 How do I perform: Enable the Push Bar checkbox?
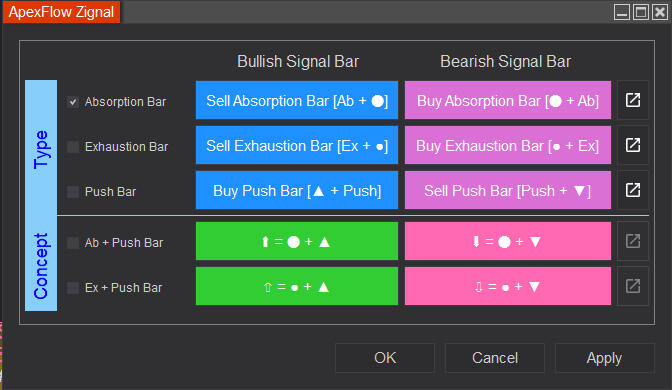pos(73,192)
